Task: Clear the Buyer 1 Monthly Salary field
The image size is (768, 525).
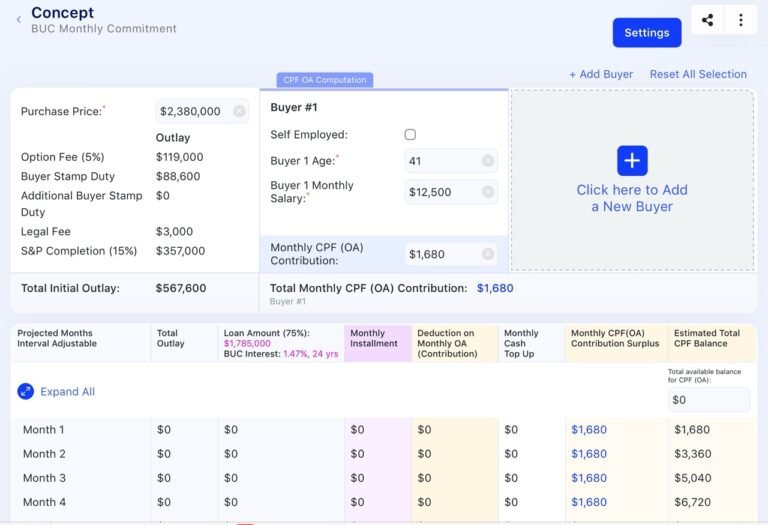Action: 488,191
